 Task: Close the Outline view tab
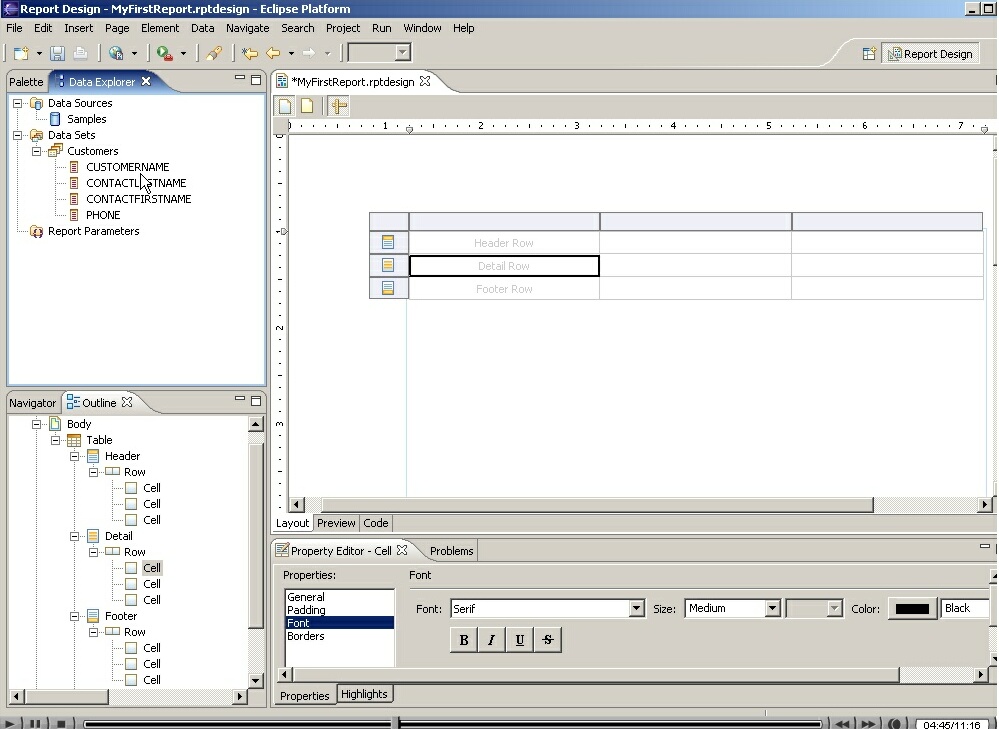127,402
